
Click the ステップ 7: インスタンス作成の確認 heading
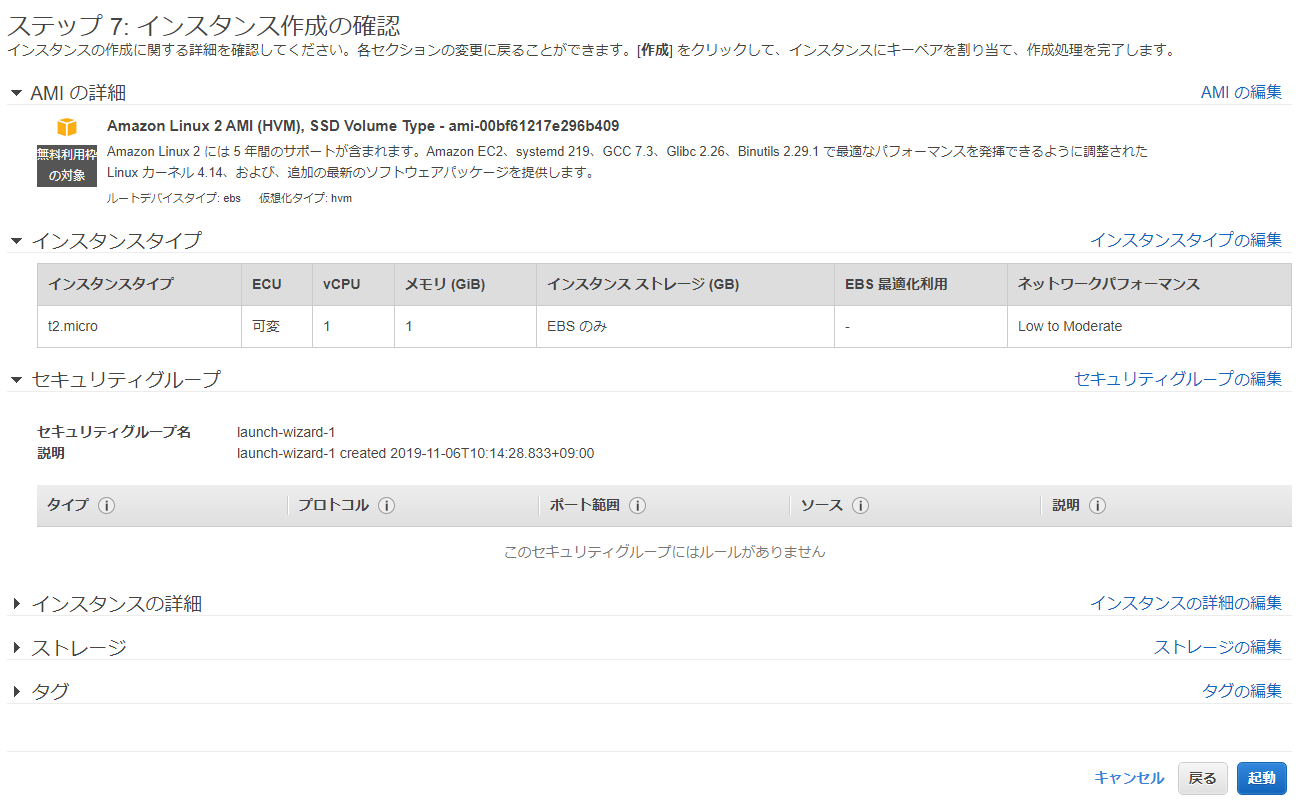204,27
